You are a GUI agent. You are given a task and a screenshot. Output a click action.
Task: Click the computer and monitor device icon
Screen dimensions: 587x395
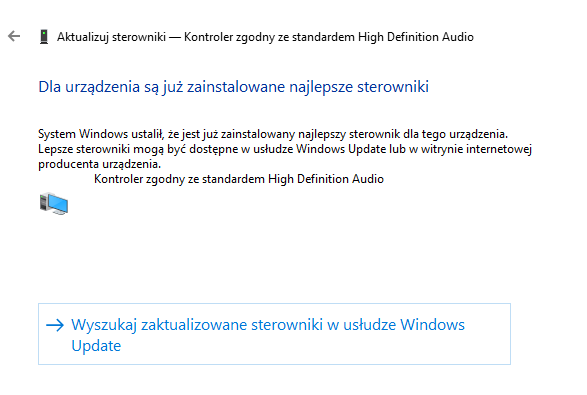tap(54, 204)
